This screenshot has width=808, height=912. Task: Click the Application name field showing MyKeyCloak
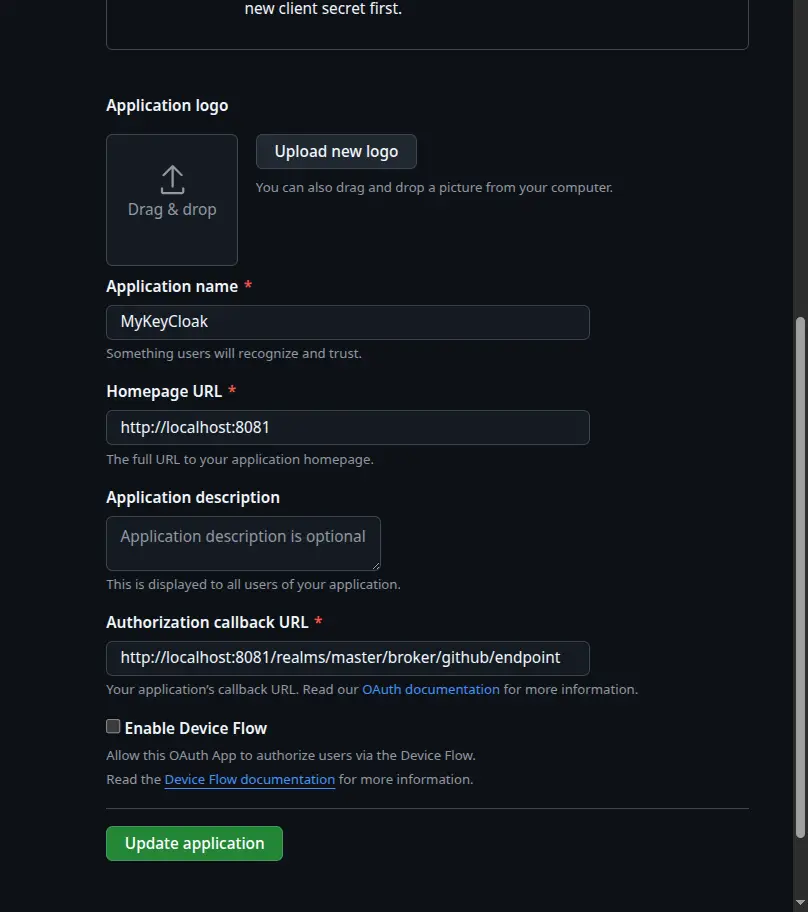[347, 322]
